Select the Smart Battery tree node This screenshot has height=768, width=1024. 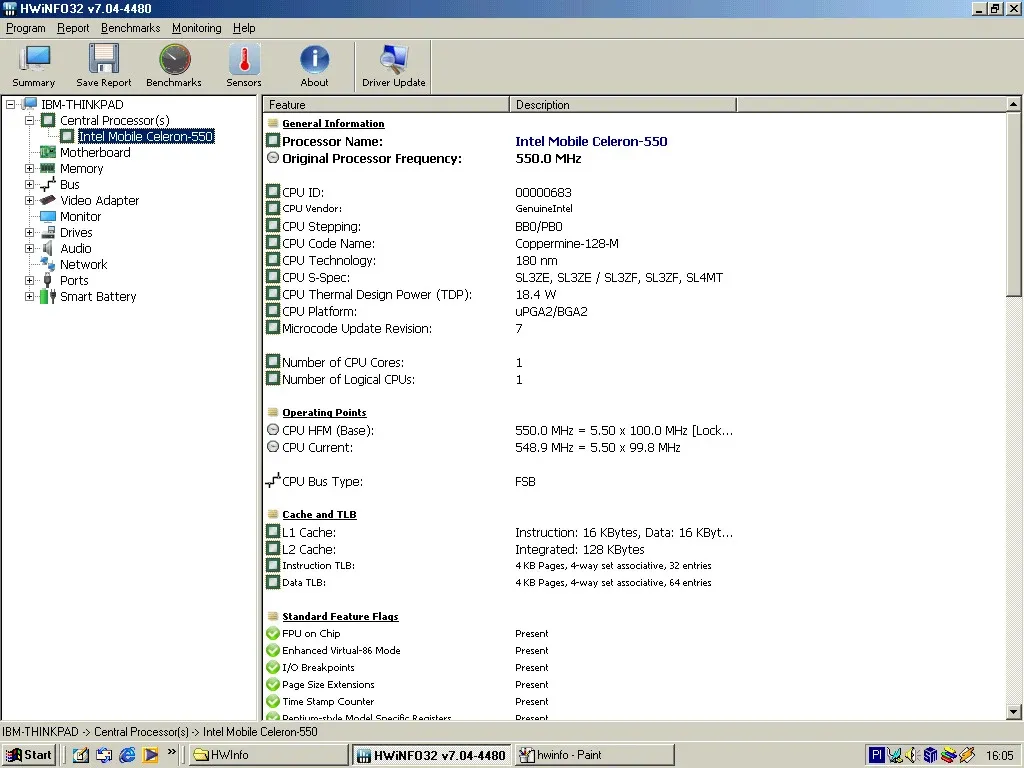click(98, 296)
